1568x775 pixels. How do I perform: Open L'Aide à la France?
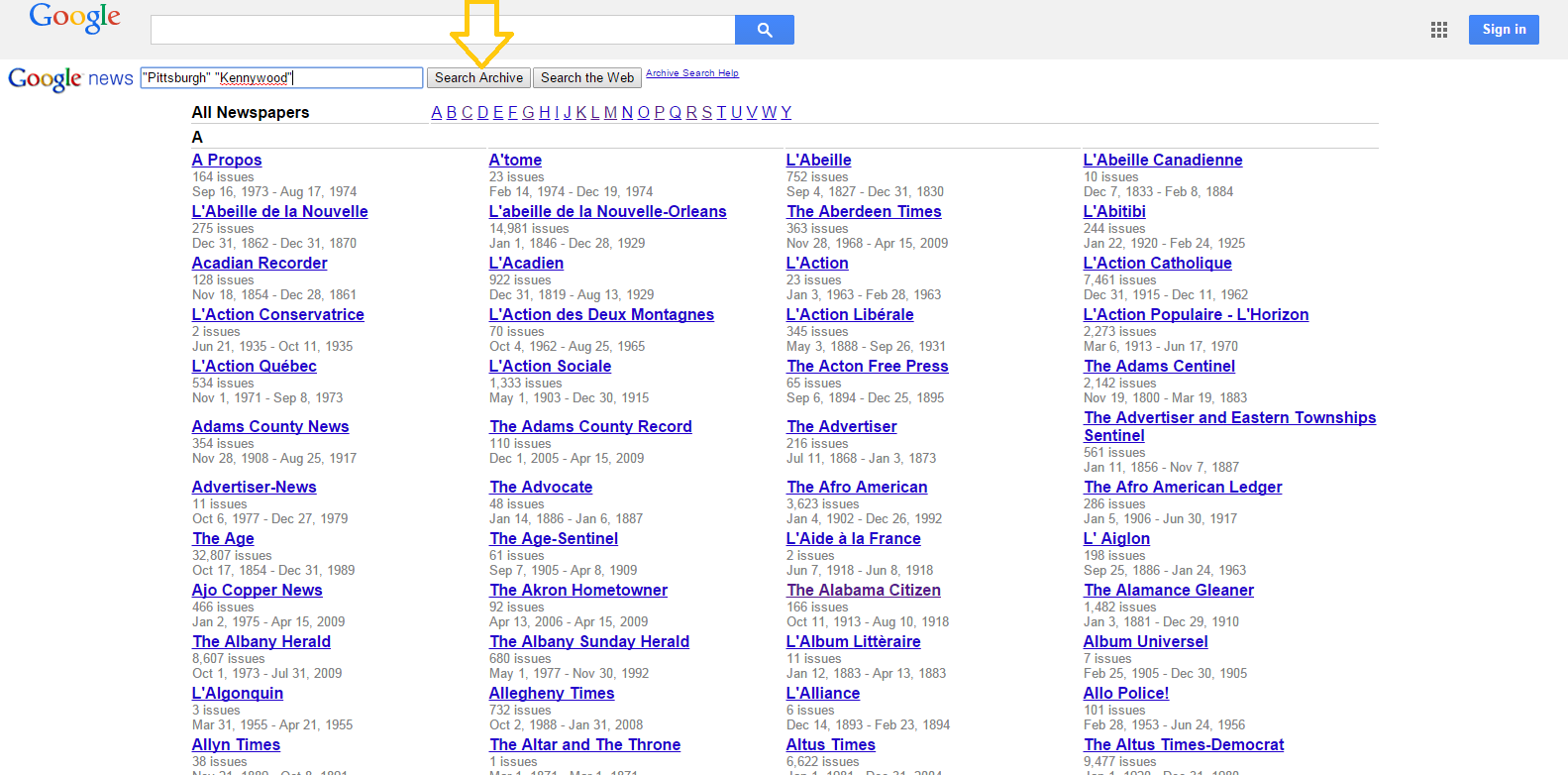pyautogui.click(x=854, y=539)
